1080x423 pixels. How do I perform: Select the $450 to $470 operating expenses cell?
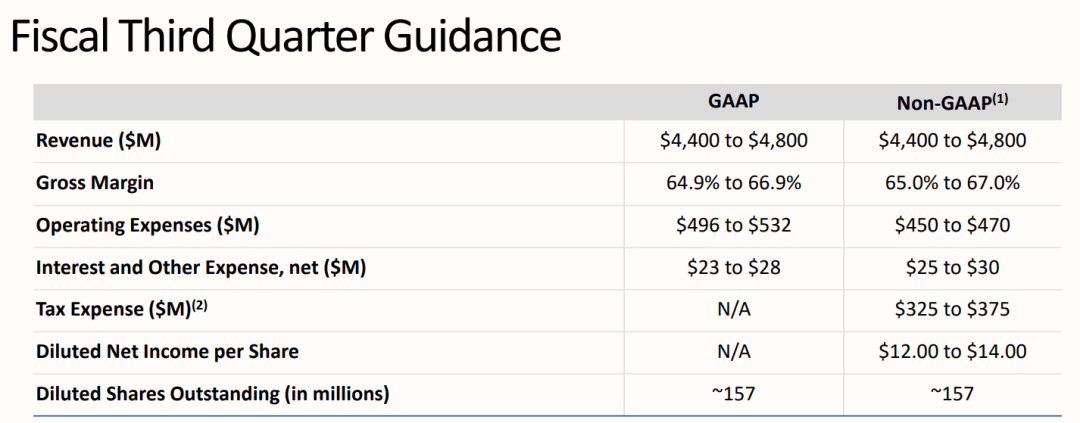click(x=952, y=225)
